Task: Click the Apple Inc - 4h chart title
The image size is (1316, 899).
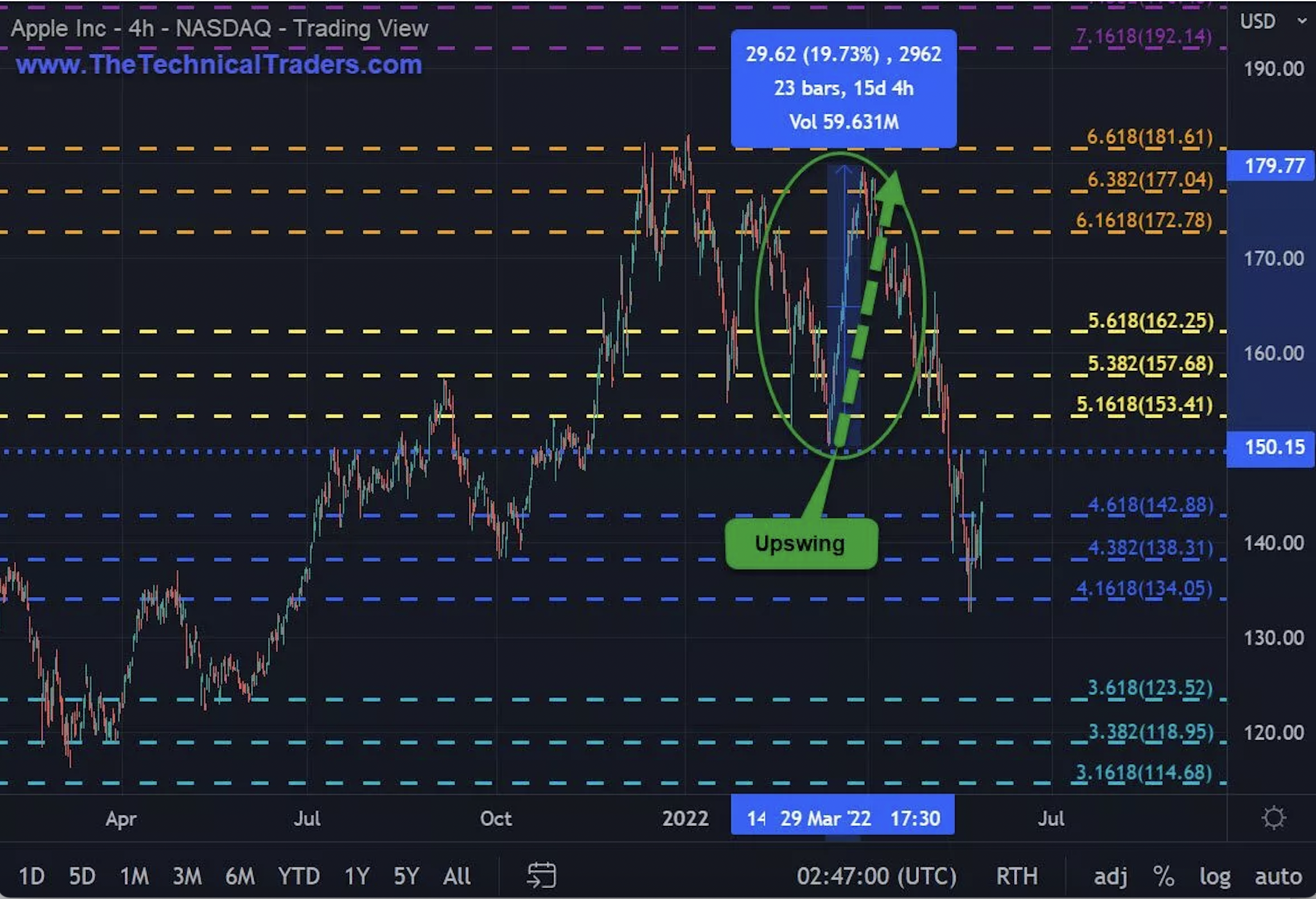Action: click(x=220, y=28)
